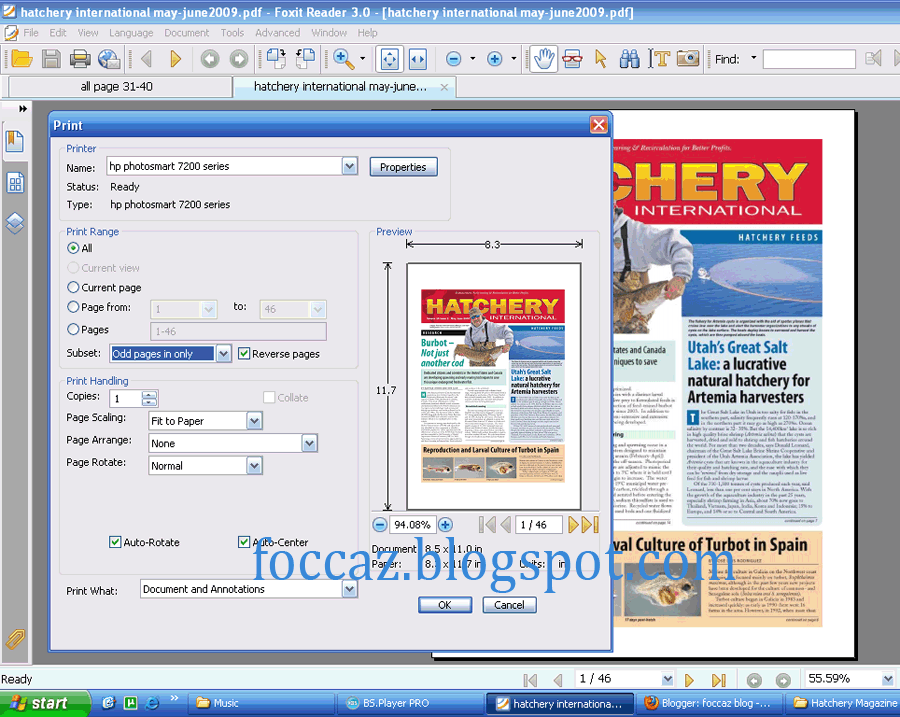Open the printer Name dropdown
The height and width of the screenshot is (717, 900).
pyautogui.click(x=350, y=166)
